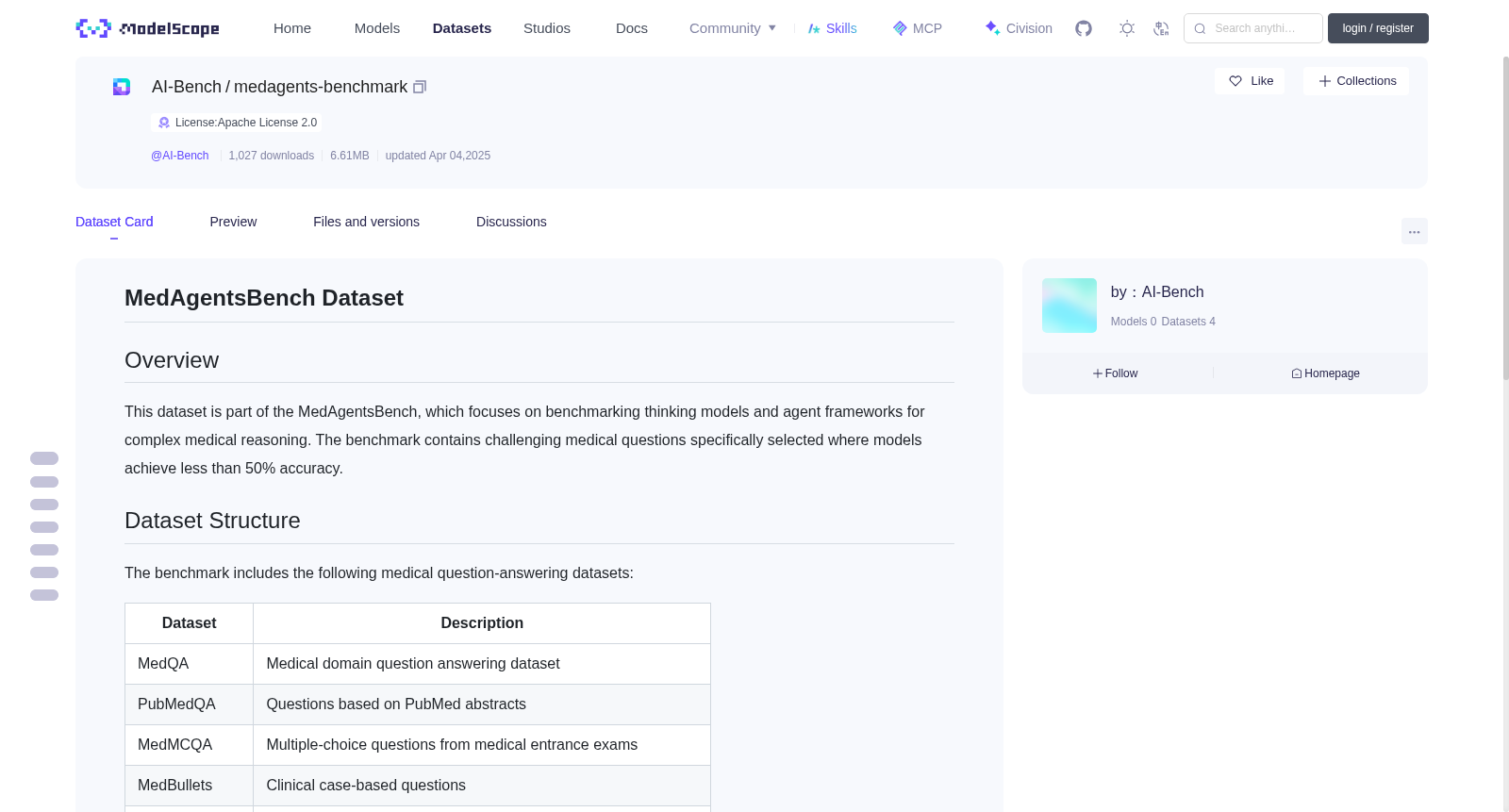The width and height of the screenshot is (1509, 812).
Task: Open the Files and versions tab
Action: [366, 222]
